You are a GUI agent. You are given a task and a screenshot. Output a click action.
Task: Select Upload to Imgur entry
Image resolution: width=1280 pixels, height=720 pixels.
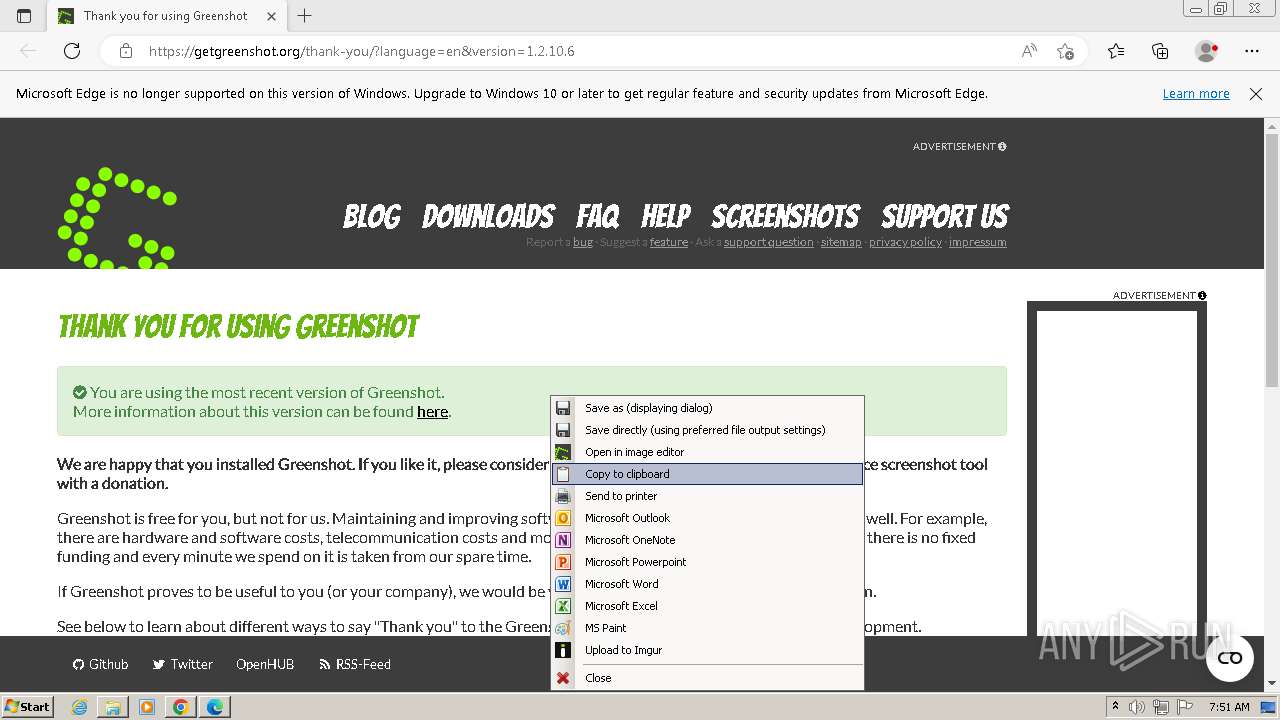(x=707, y=650)
